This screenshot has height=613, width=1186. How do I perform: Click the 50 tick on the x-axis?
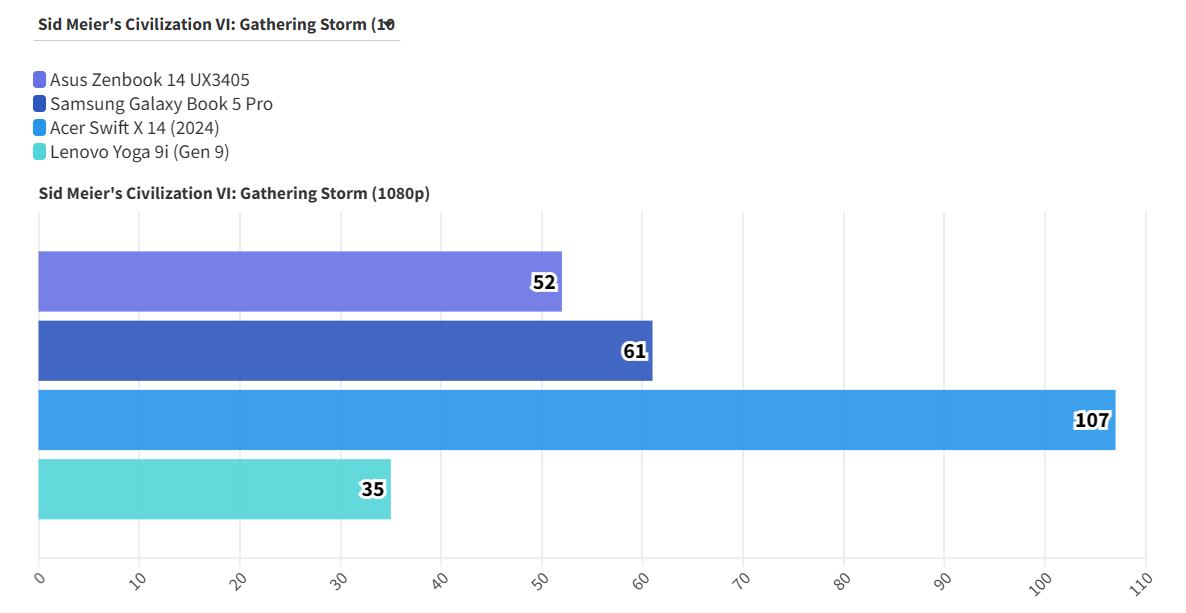click(x=541, y=578)
